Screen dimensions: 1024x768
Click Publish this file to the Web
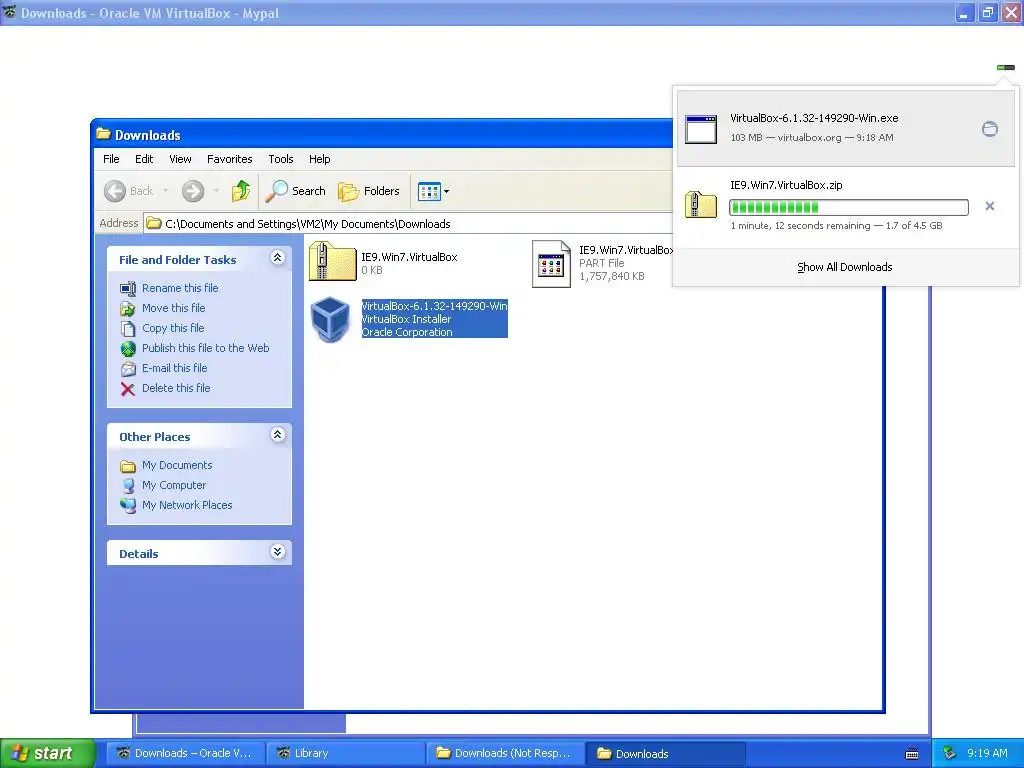(206, 348)
